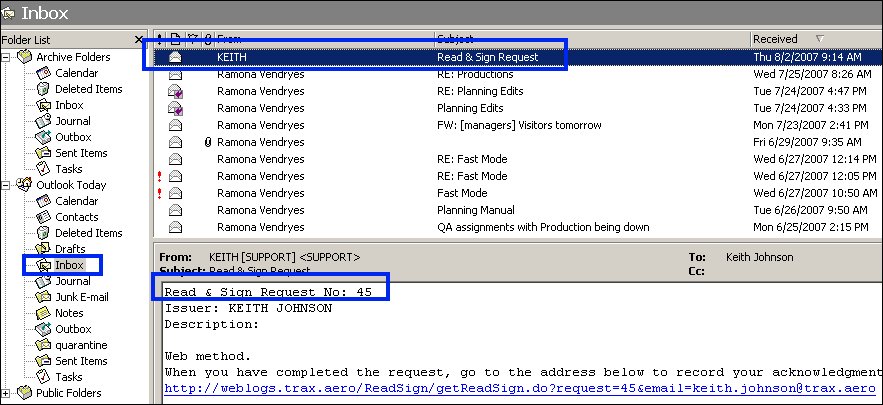This screenshot has width=883, height=405.
Task: Collapse the Outlook Today tree node
Action: [x=6, y=185]
